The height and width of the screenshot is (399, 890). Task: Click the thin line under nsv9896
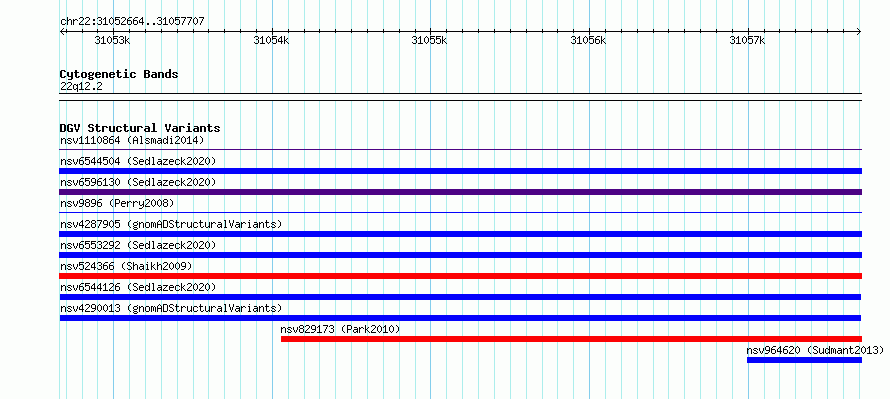click(x=460, y=213)
